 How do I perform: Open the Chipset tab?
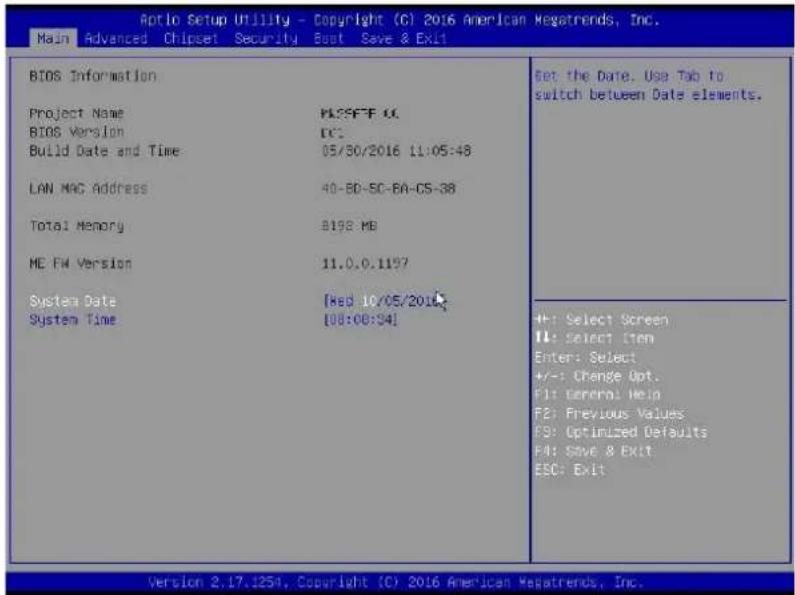tap(191, 39)
